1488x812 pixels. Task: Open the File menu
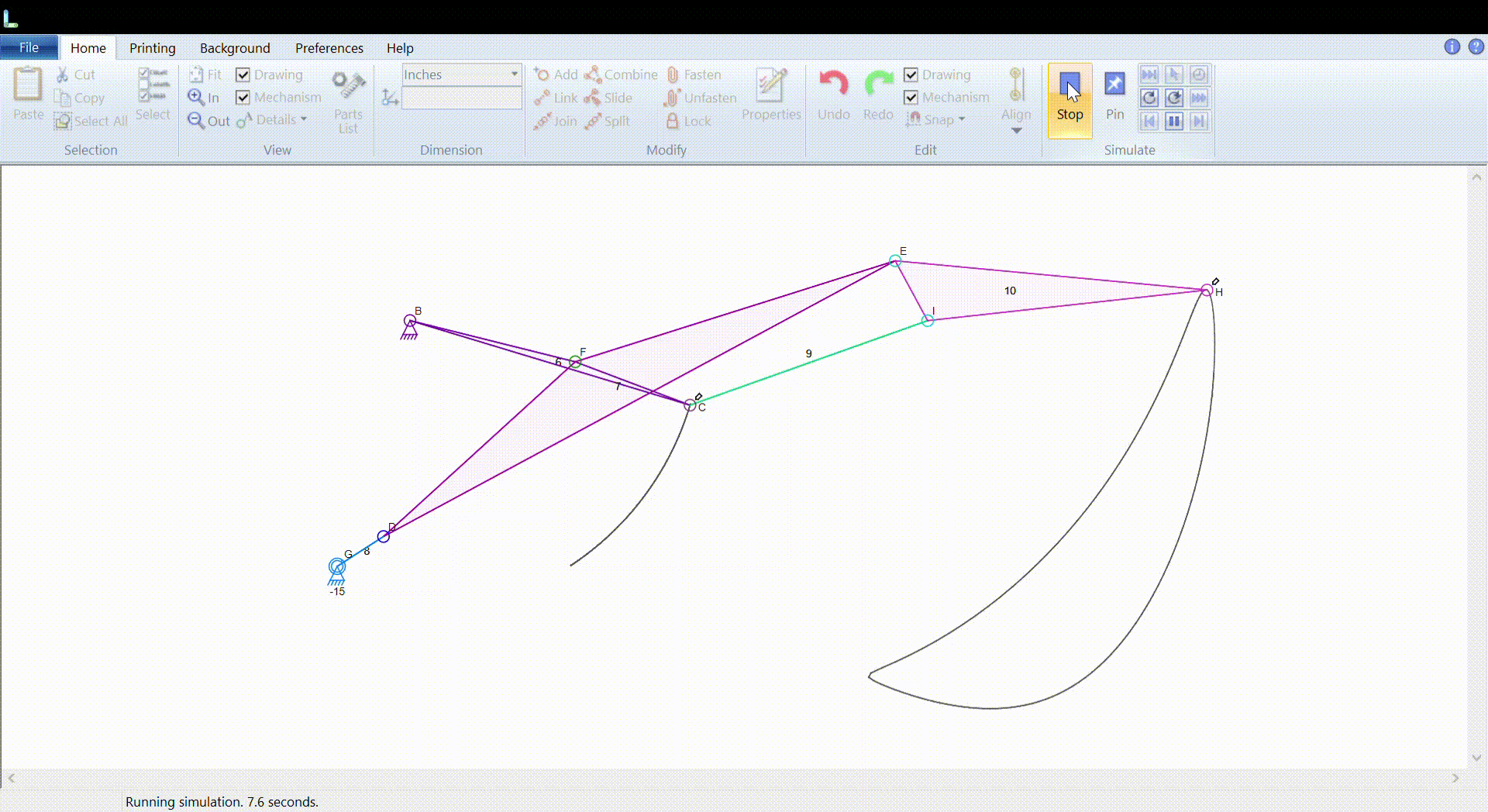(29, 47)
